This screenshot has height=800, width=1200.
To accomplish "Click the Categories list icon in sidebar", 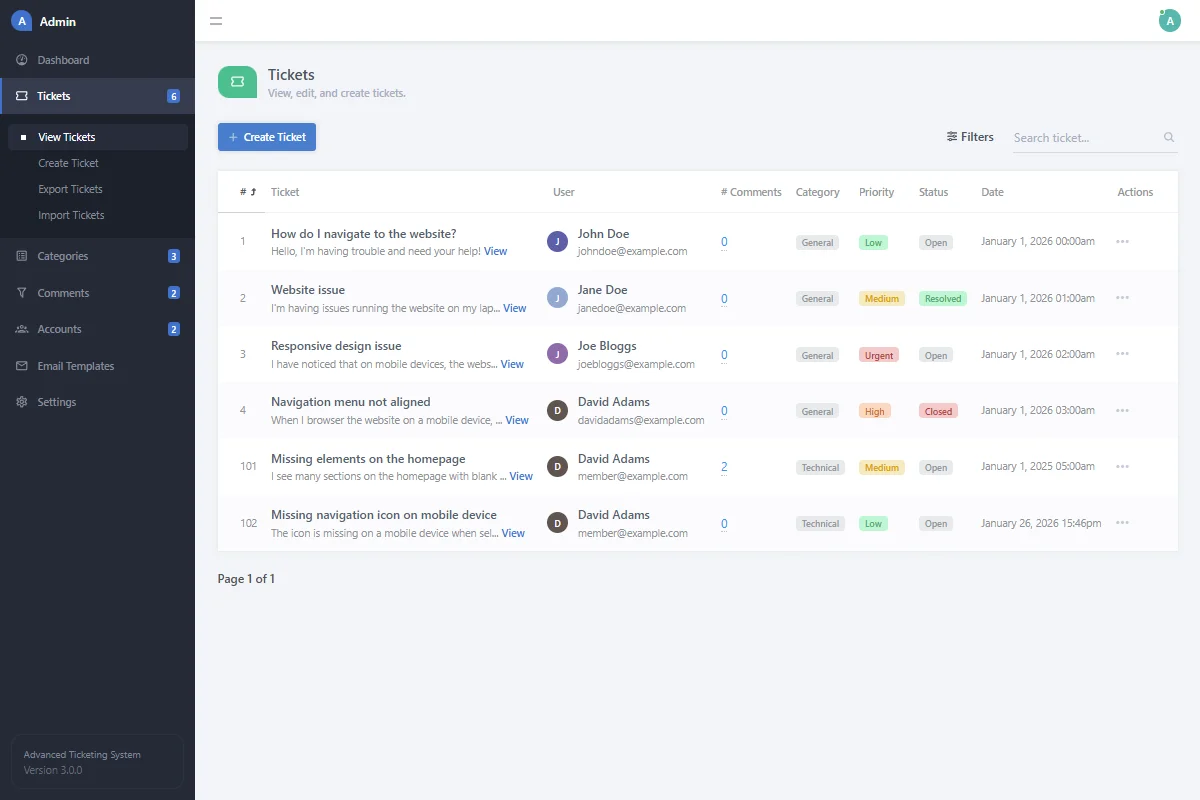I will [x=22, y=256].
